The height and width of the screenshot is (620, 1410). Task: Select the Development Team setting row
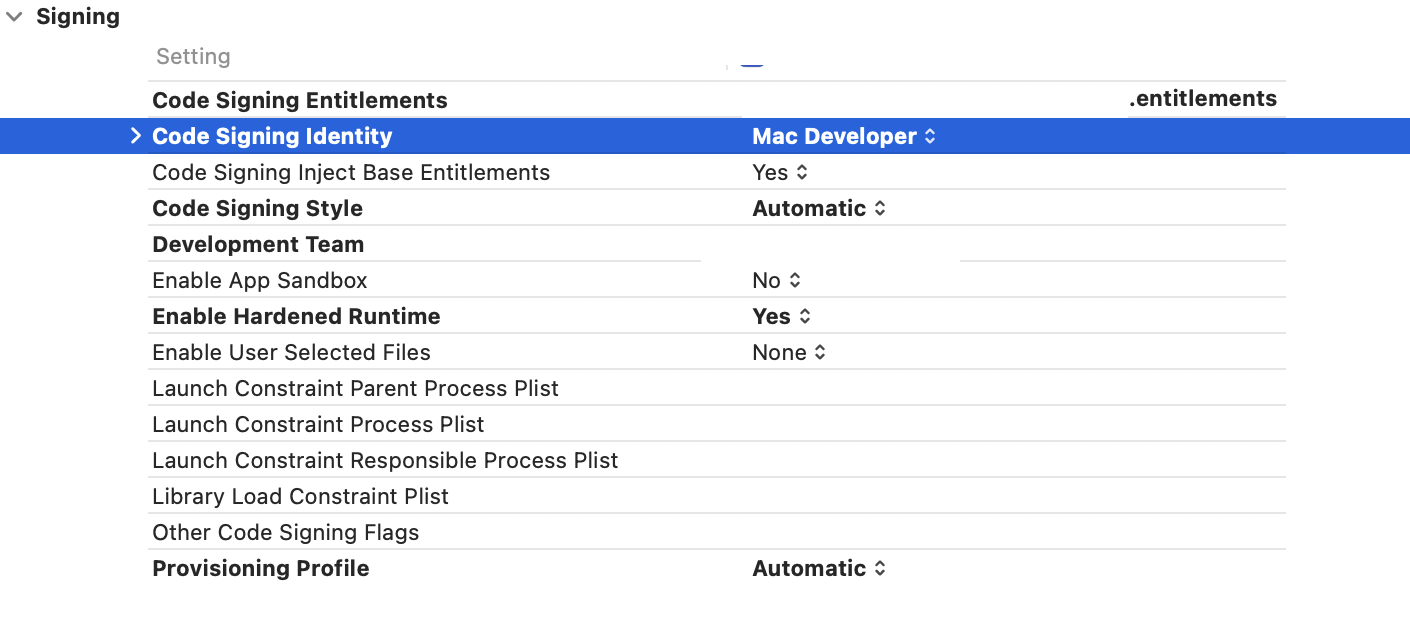tap(258, 244)
